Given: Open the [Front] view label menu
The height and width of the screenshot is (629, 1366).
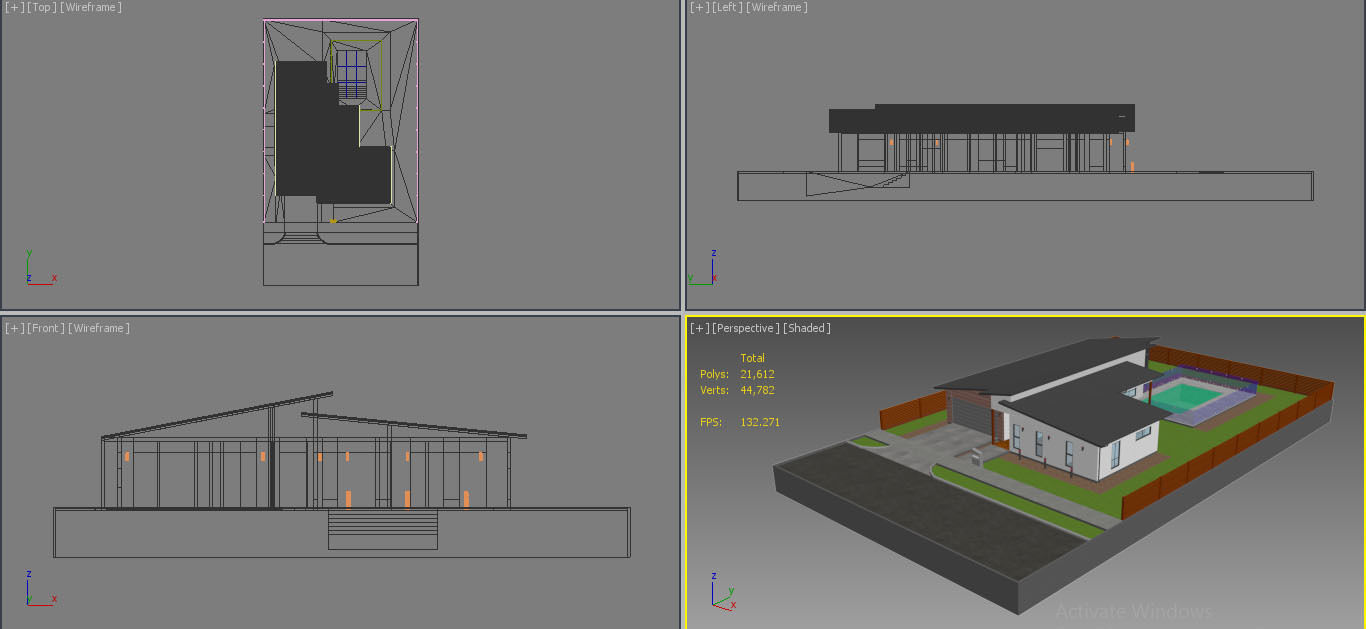Looking at the screenshot, I should [46, 328].
